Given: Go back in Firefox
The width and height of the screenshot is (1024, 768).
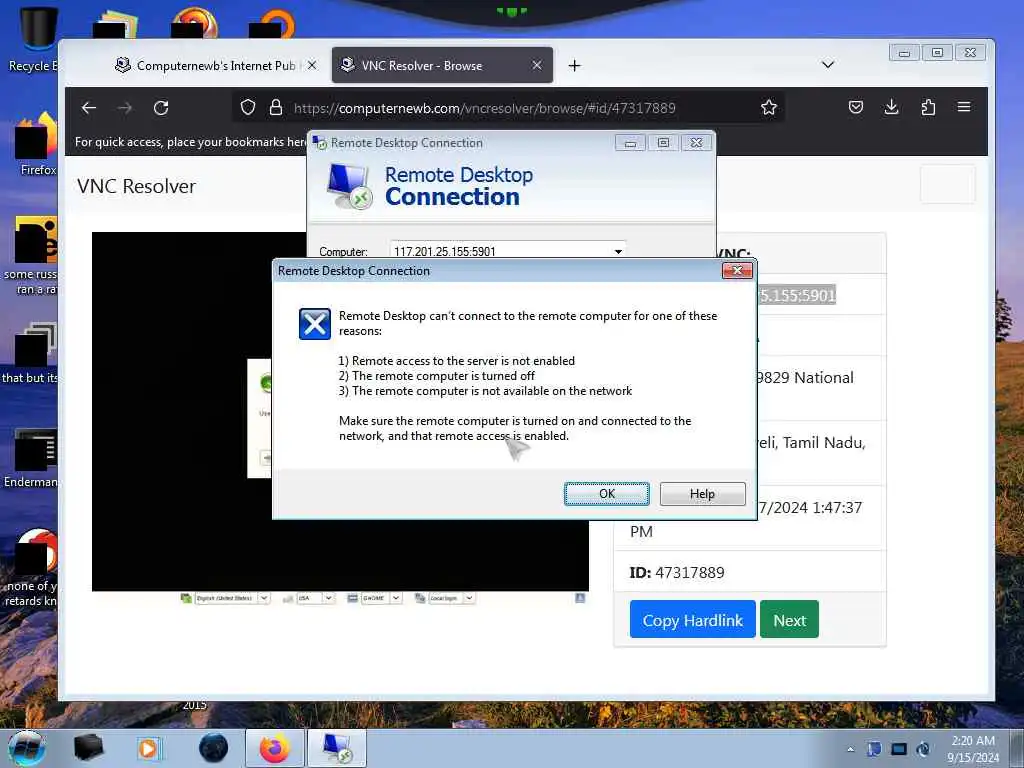Looking at the screenshot, I should pyautogui.click(x=89, y=108).
